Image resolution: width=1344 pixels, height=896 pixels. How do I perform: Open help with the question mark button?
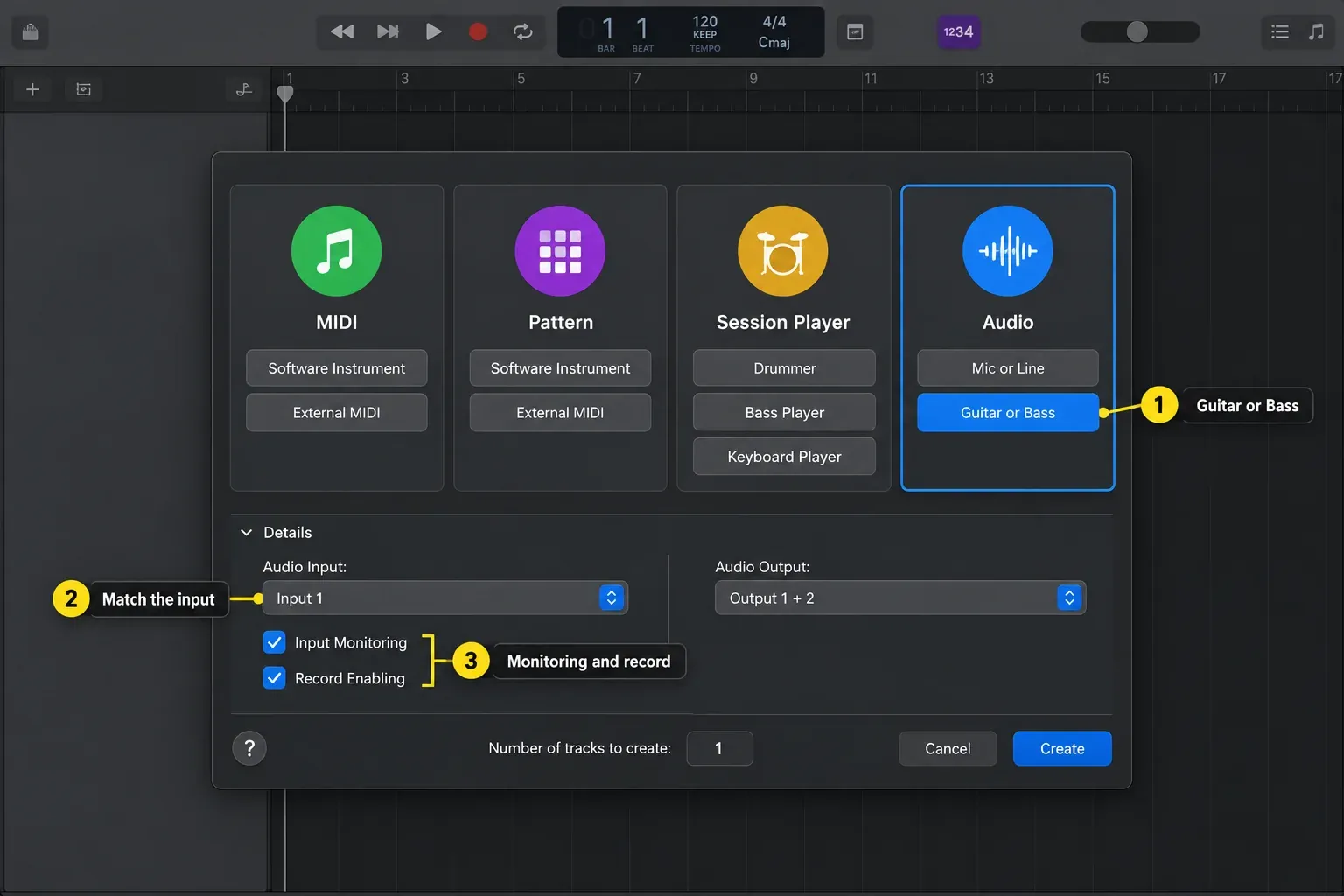[249, 748]
